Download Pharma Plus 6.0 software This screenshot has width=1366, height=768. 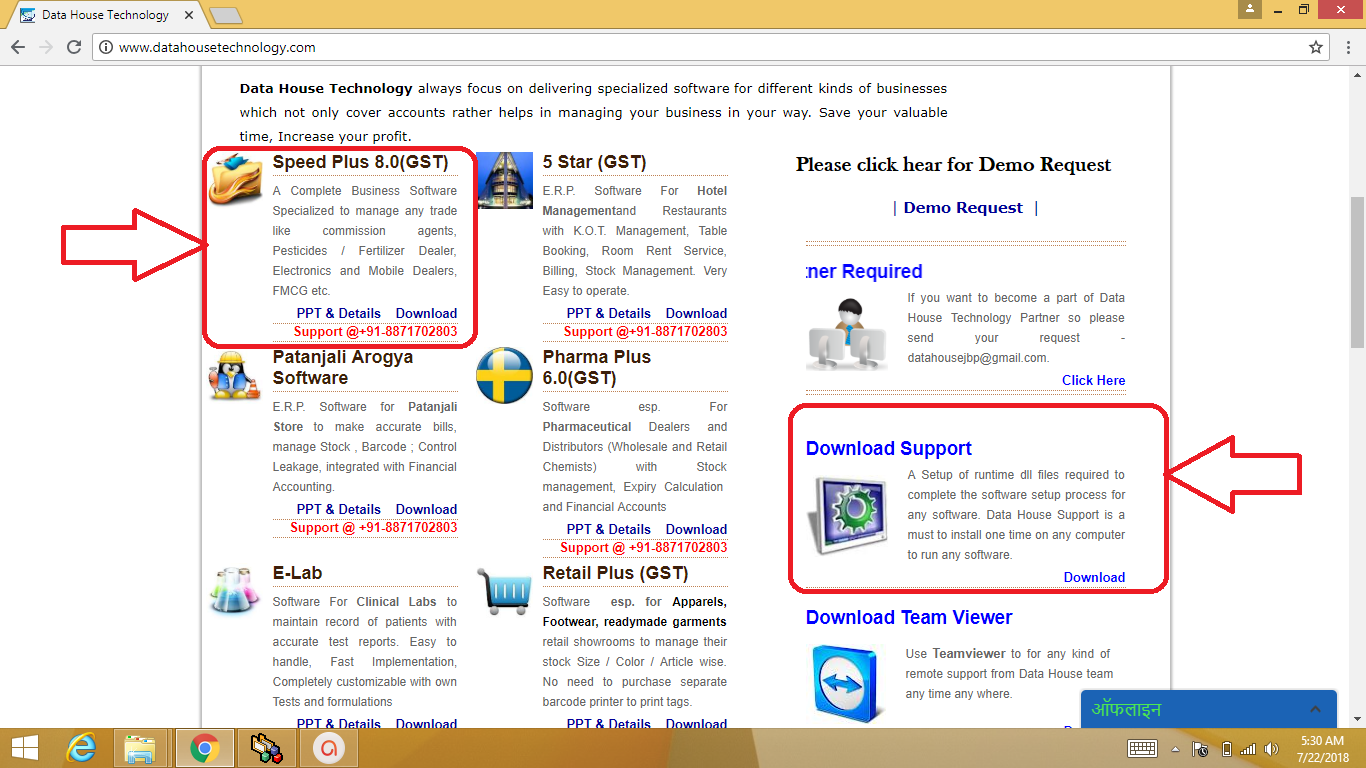coord(696,529)
